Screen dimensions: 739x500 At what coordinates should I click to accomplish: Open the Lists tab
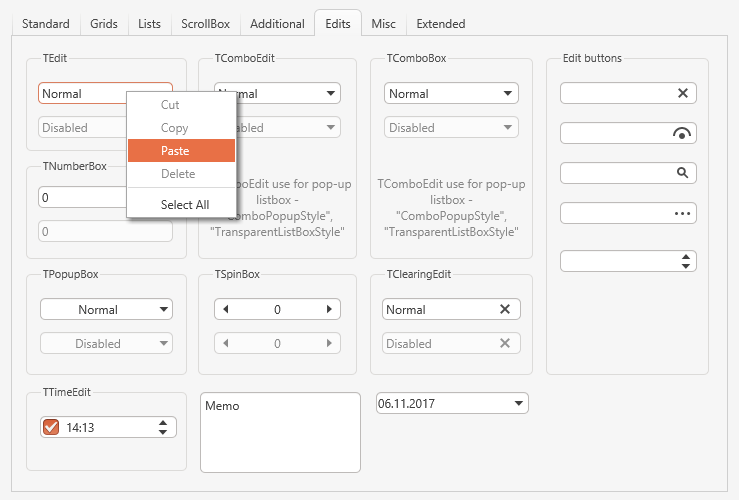pyautogui.click(x=149, y=24)
